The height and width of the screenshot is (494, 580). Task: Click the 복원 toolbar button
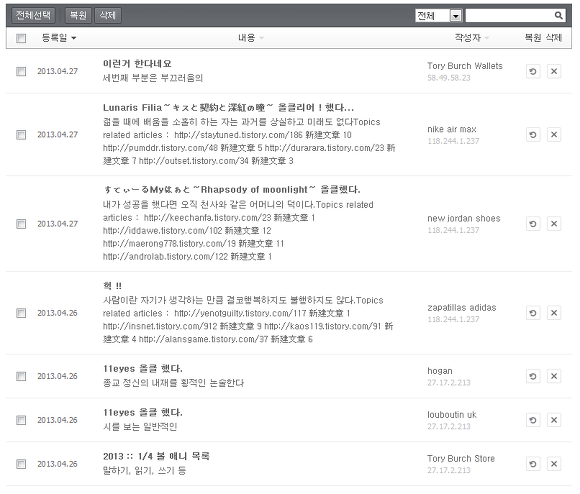click(x=78, y=15)
